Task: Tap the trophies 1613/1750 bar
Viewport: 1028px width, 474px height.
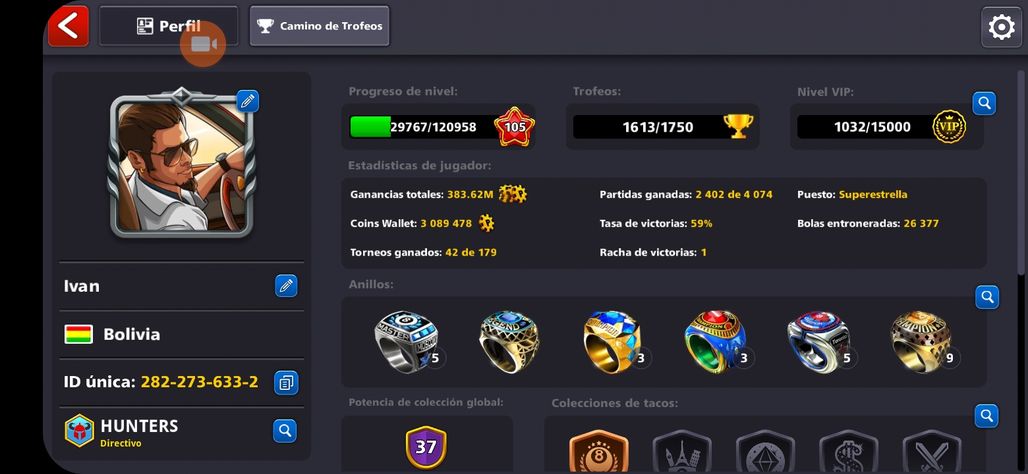Action: point(663,127)
